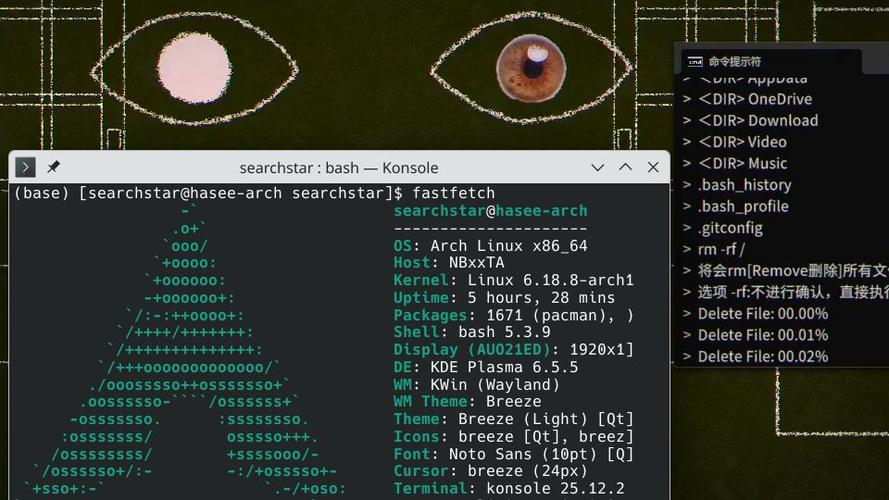Click the Konsole title 'searchstar : bash — Konsole'

[x=338, y=168]
